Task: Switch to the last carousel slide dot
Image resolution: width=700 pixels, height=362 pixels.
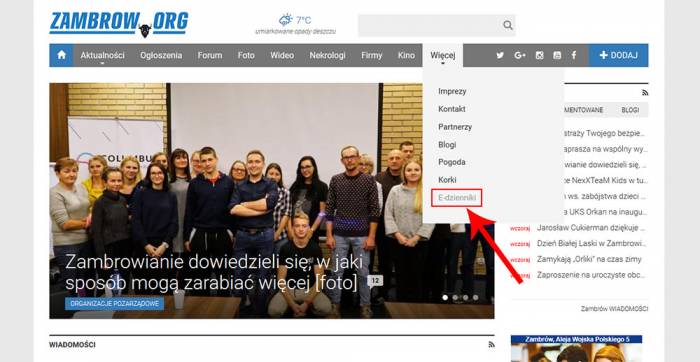Action: (475, 297)
